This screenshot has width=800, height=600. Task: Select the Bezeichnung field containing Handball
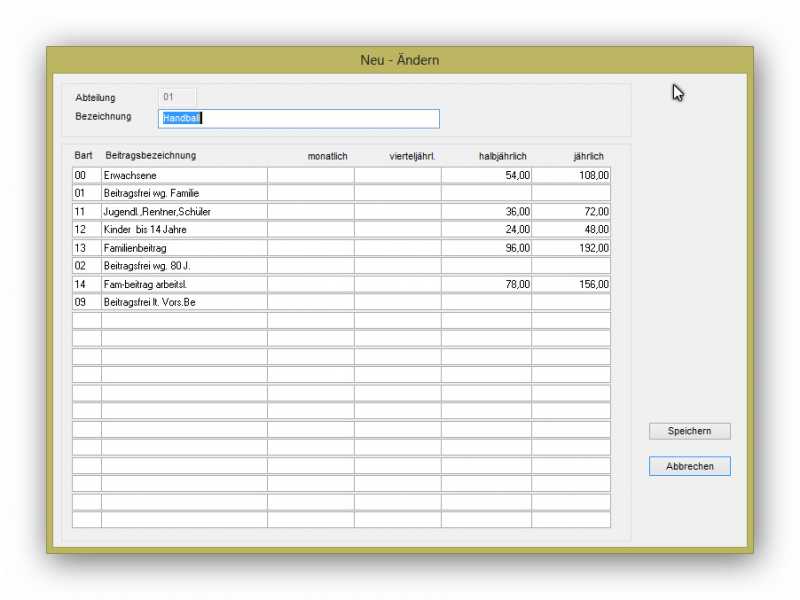pos(298,119)
